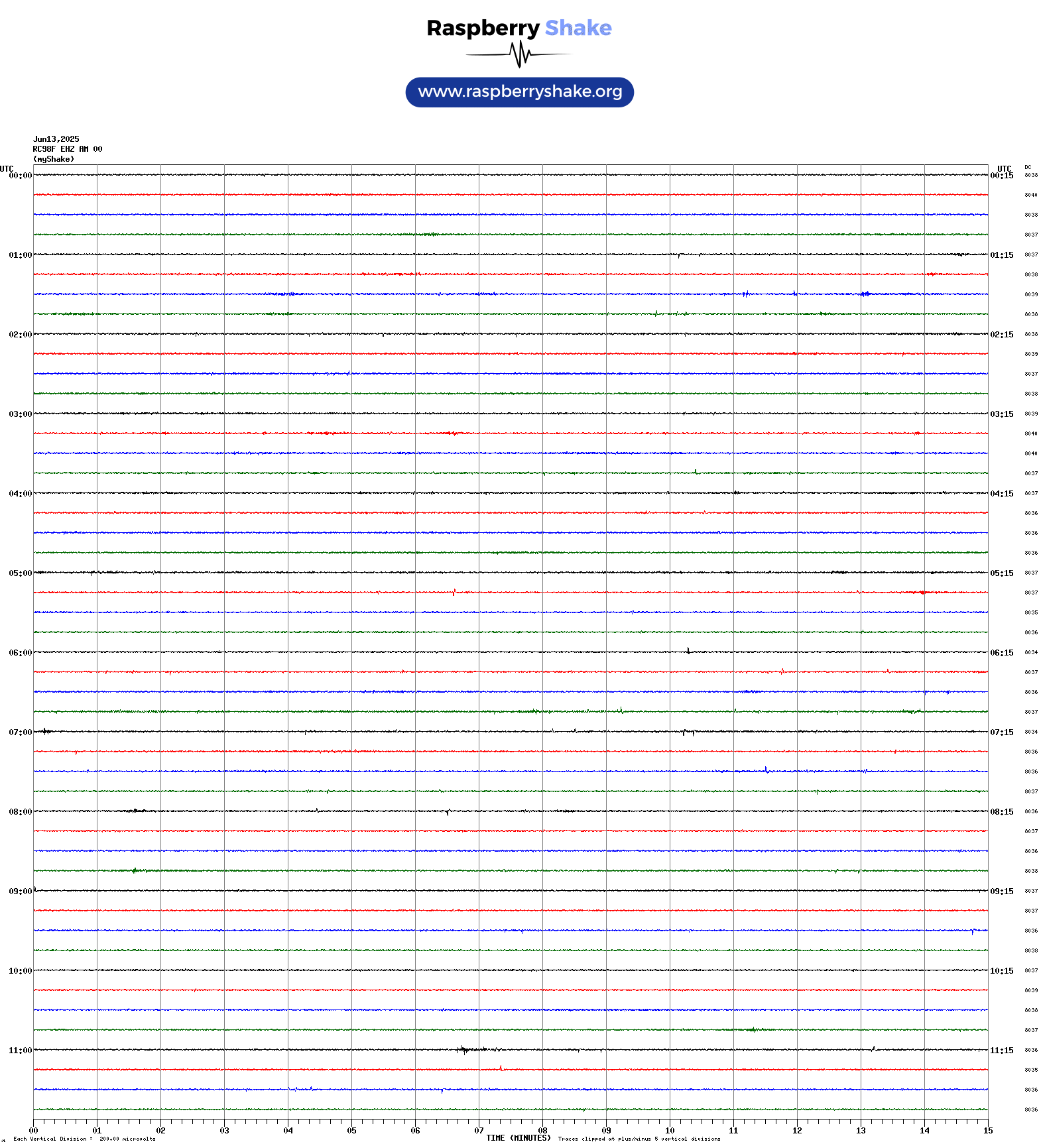Click minute 07 on the bottom axis
The width and height of the screenshot is (1041, 1148).
tap(479, 1131)
